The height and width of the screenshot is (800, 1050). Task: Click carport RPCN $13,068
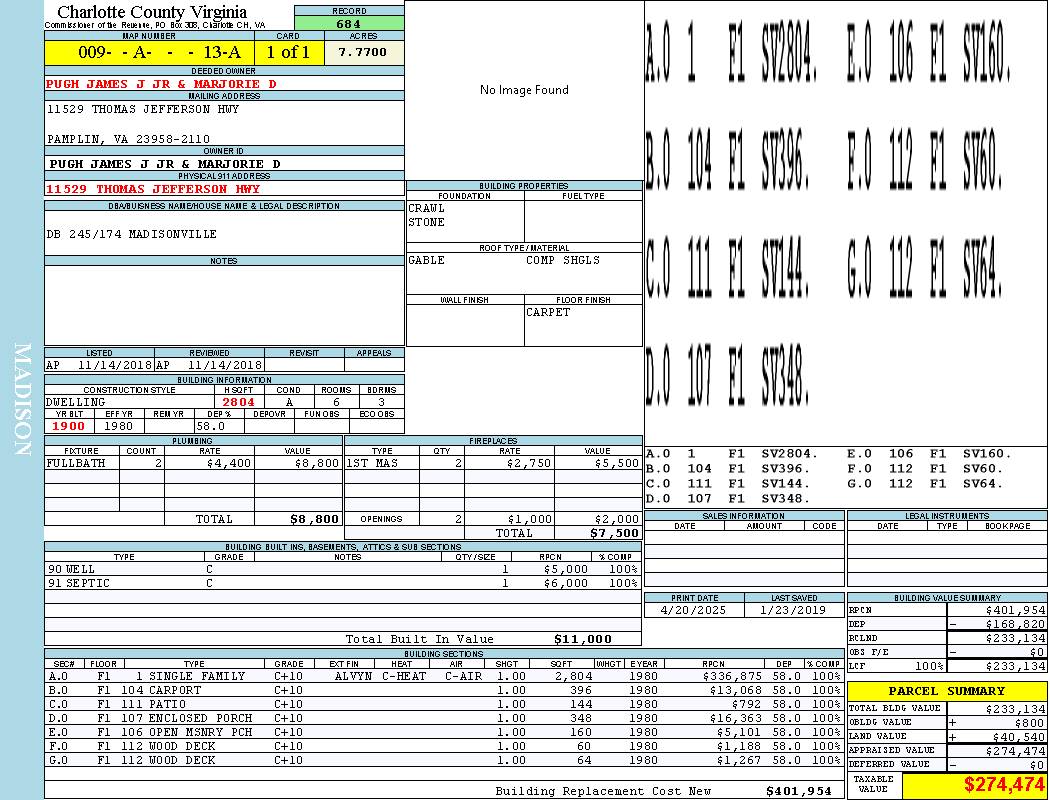coord(735,690)
